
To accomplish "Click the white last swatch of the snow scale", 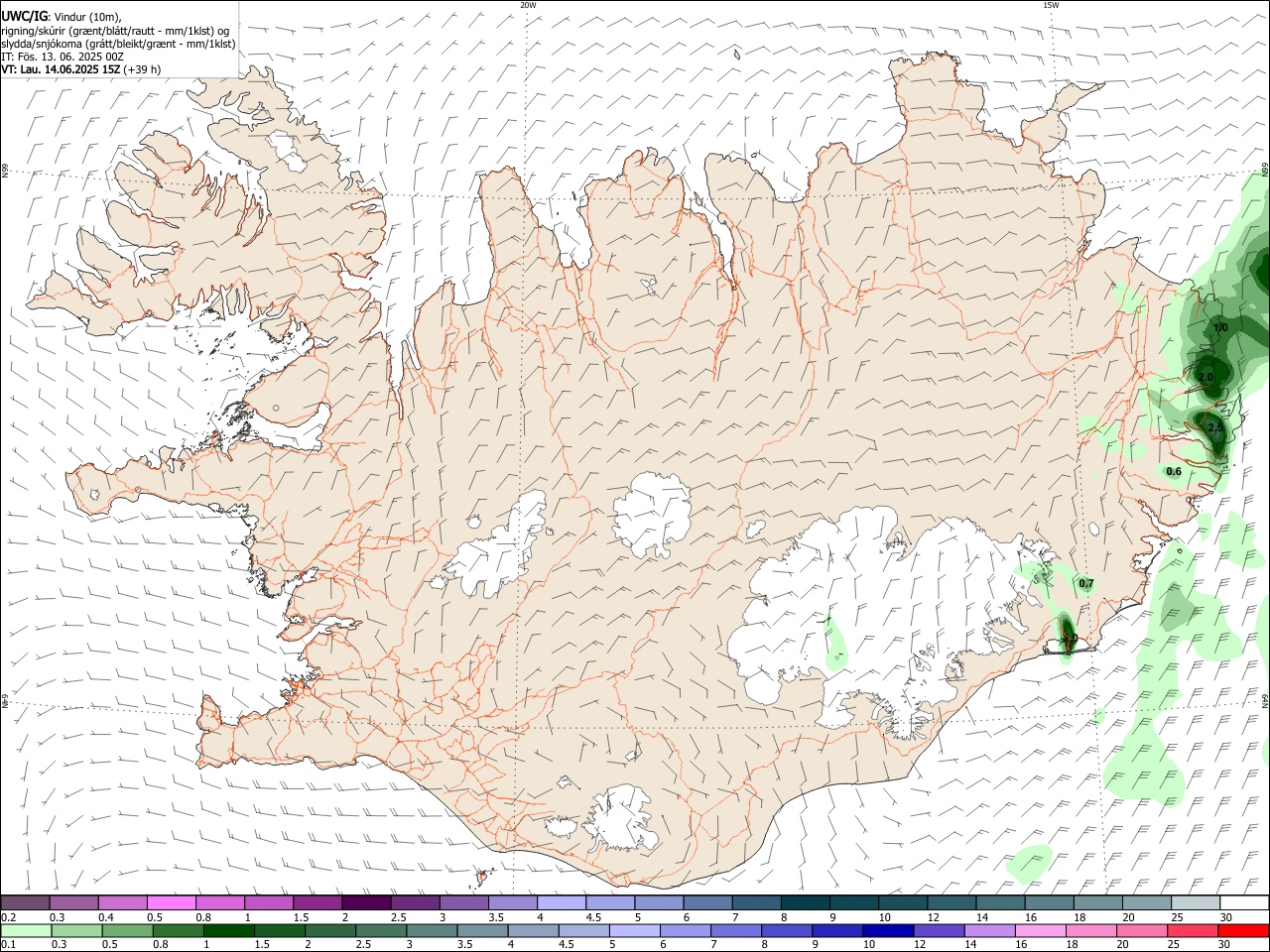I will 1244,902.
